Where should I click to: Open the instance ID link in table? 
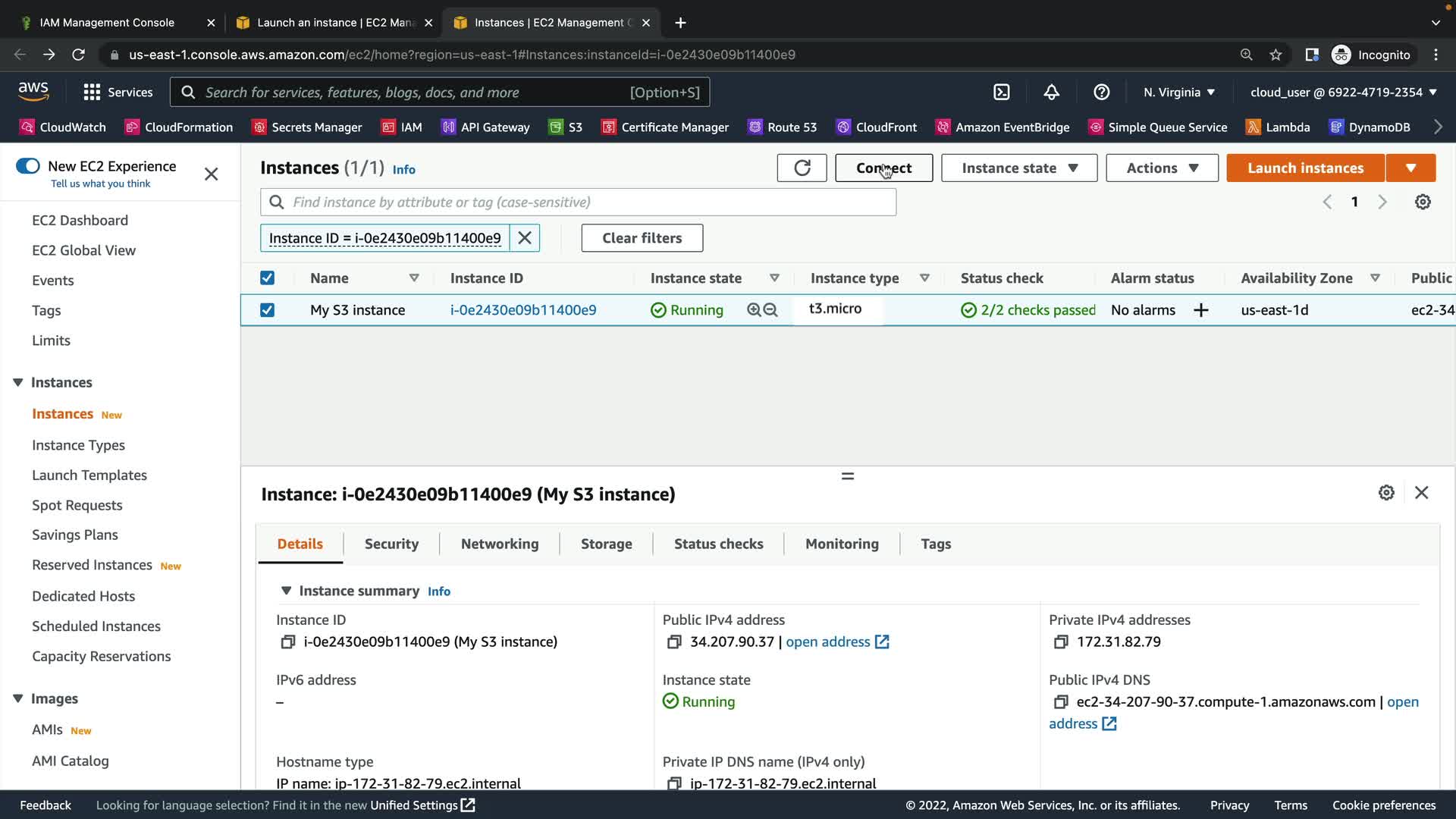[x=522, y=310]
